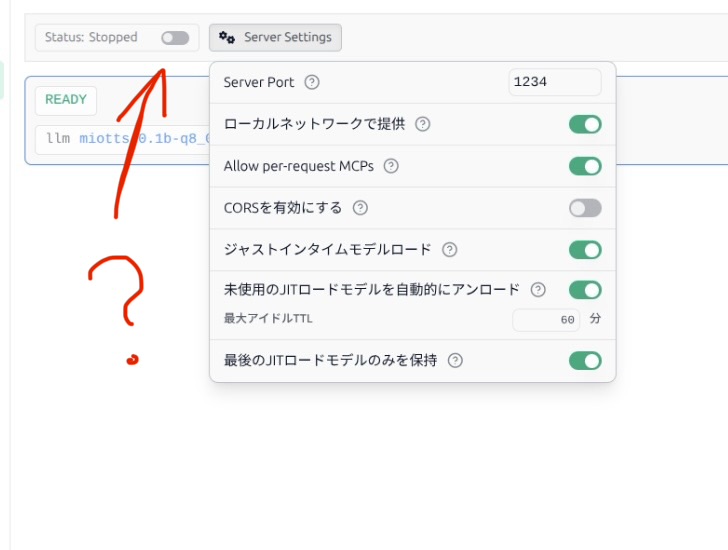Viewport: 728px width, 550px height.
Task: Open help for 未使用のJITロードモデルを自動的にアンロード
Action: [538, 290]
